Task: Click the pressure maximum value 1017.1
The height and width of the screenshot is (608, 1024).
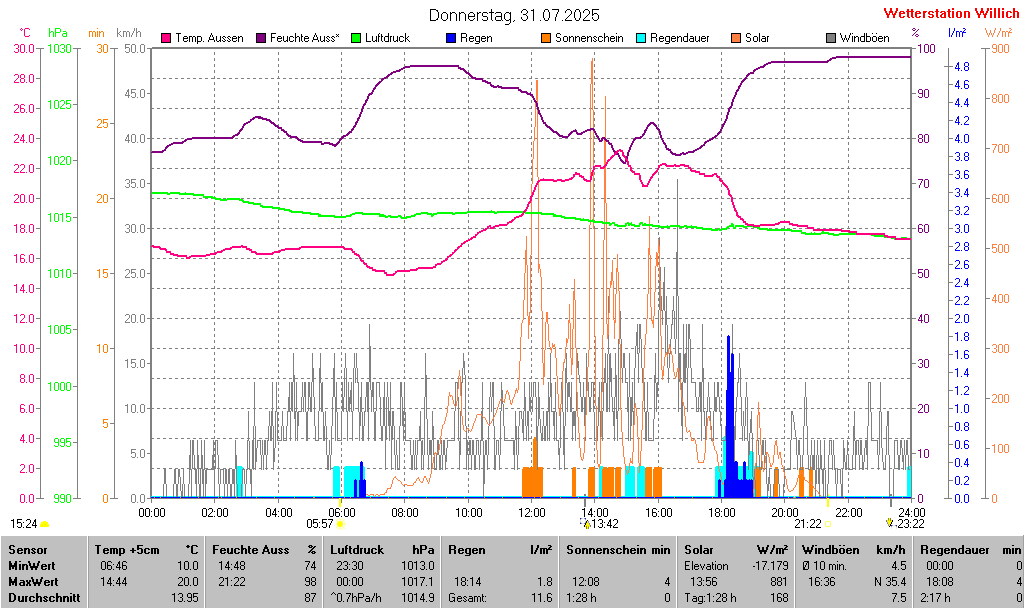Action: [x=418, y=581]
